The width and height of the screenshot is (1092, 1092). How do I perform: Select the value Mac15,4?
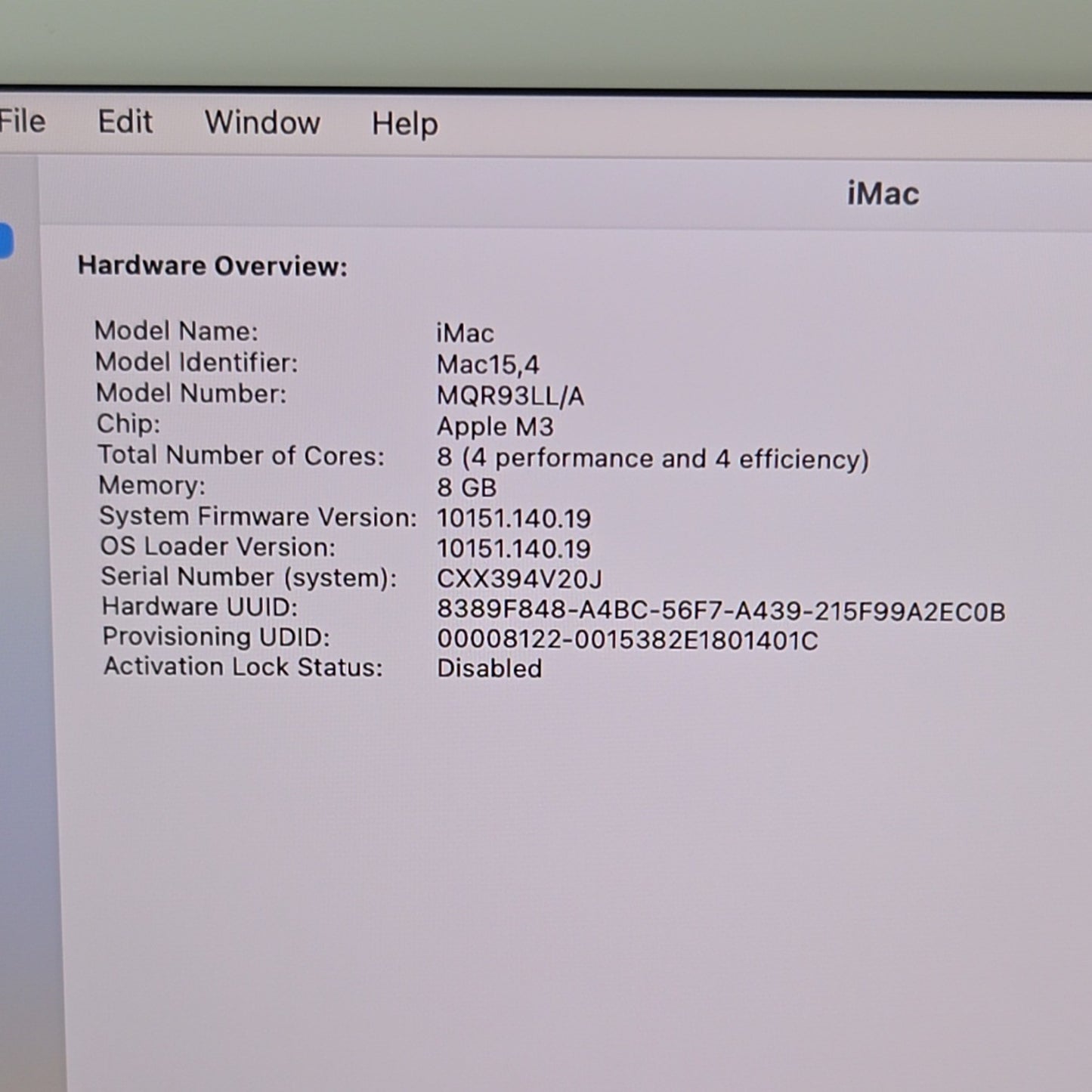click(488, 365)
